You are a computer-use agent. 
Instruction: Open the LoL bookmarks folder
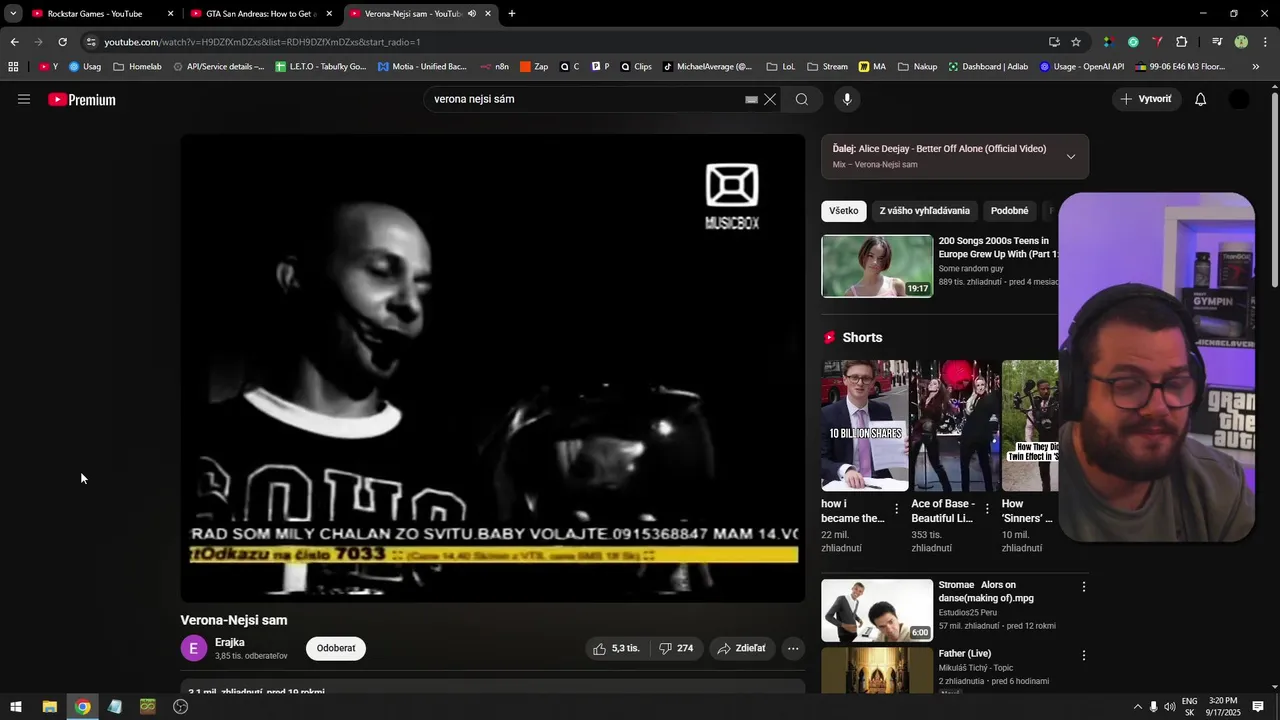click(x=780, y=67)
